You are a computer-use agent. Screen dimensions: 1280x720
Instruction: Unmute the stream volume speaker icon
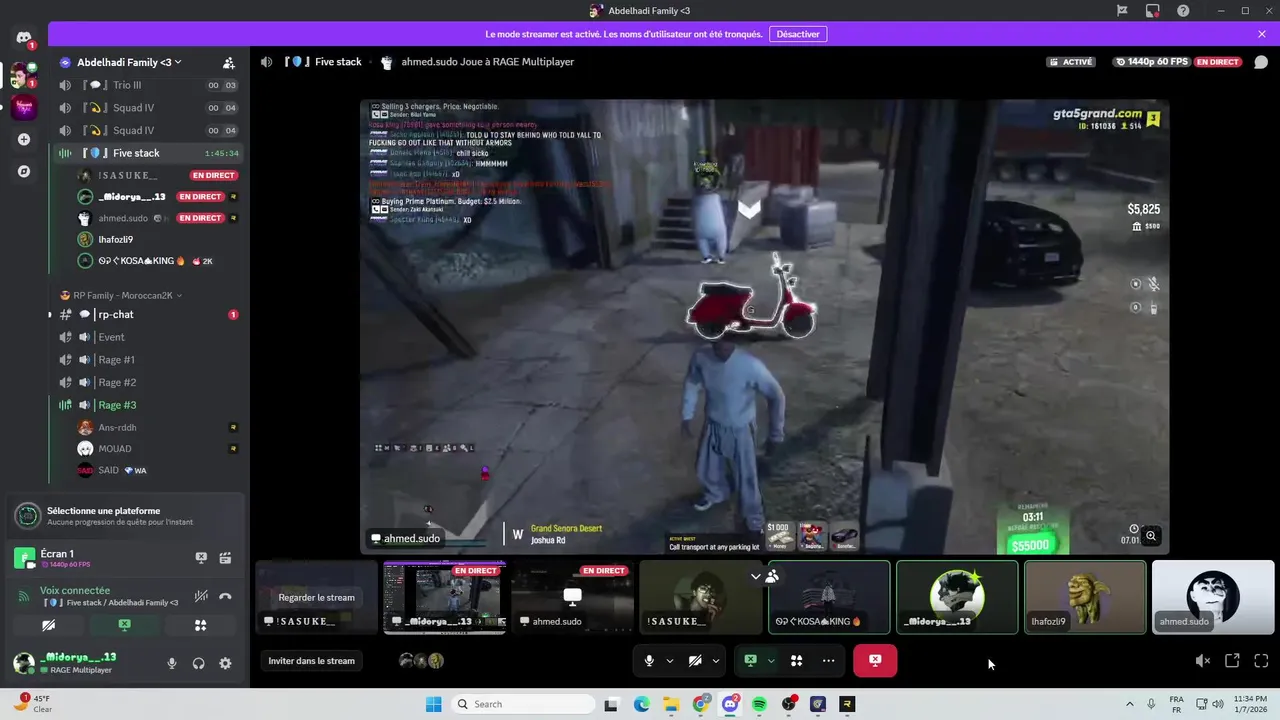(1203, 661)
